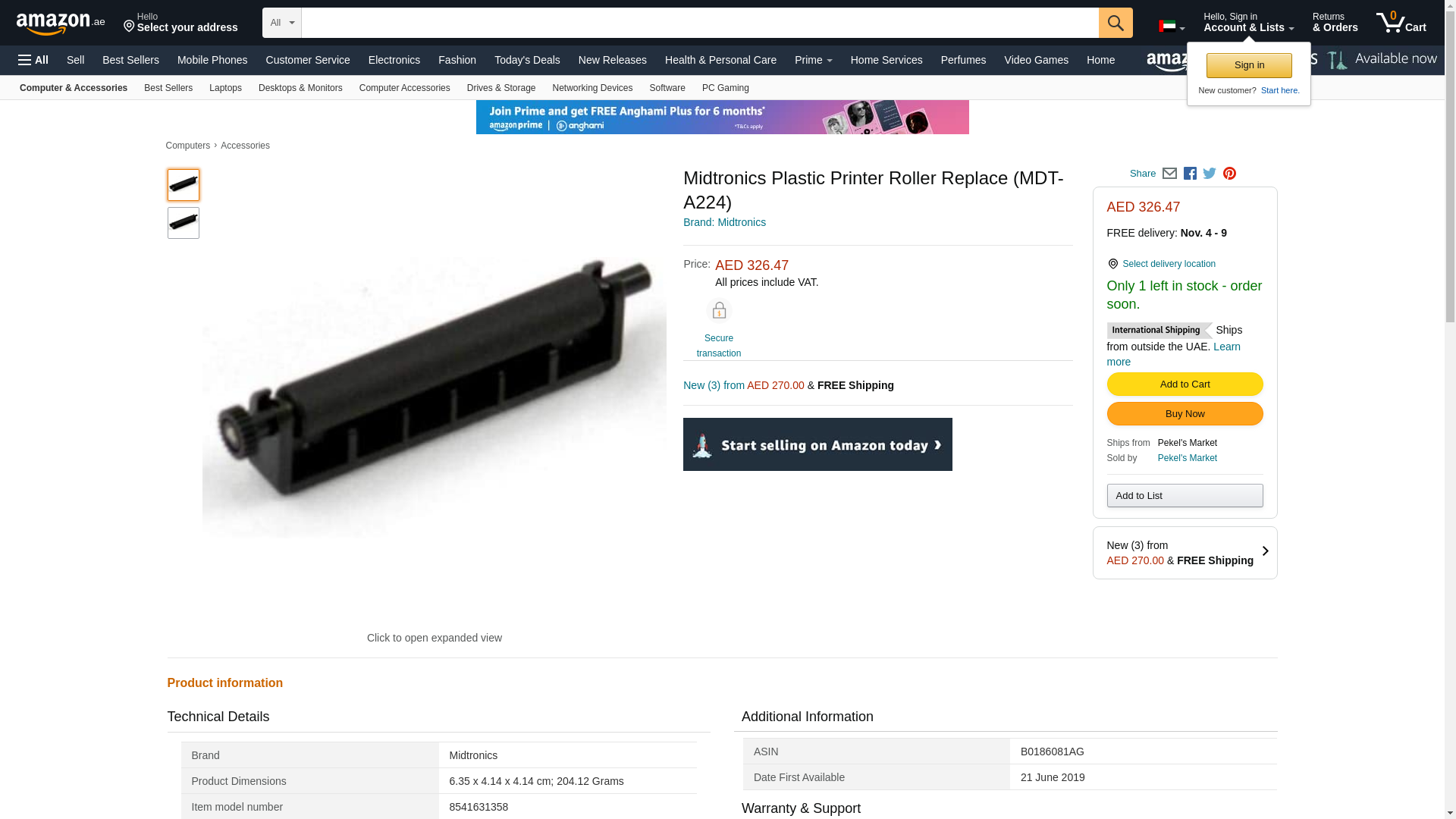The image size is (1456, 819).
Task: Open the search category All dropdown
Action: point(281,23)
